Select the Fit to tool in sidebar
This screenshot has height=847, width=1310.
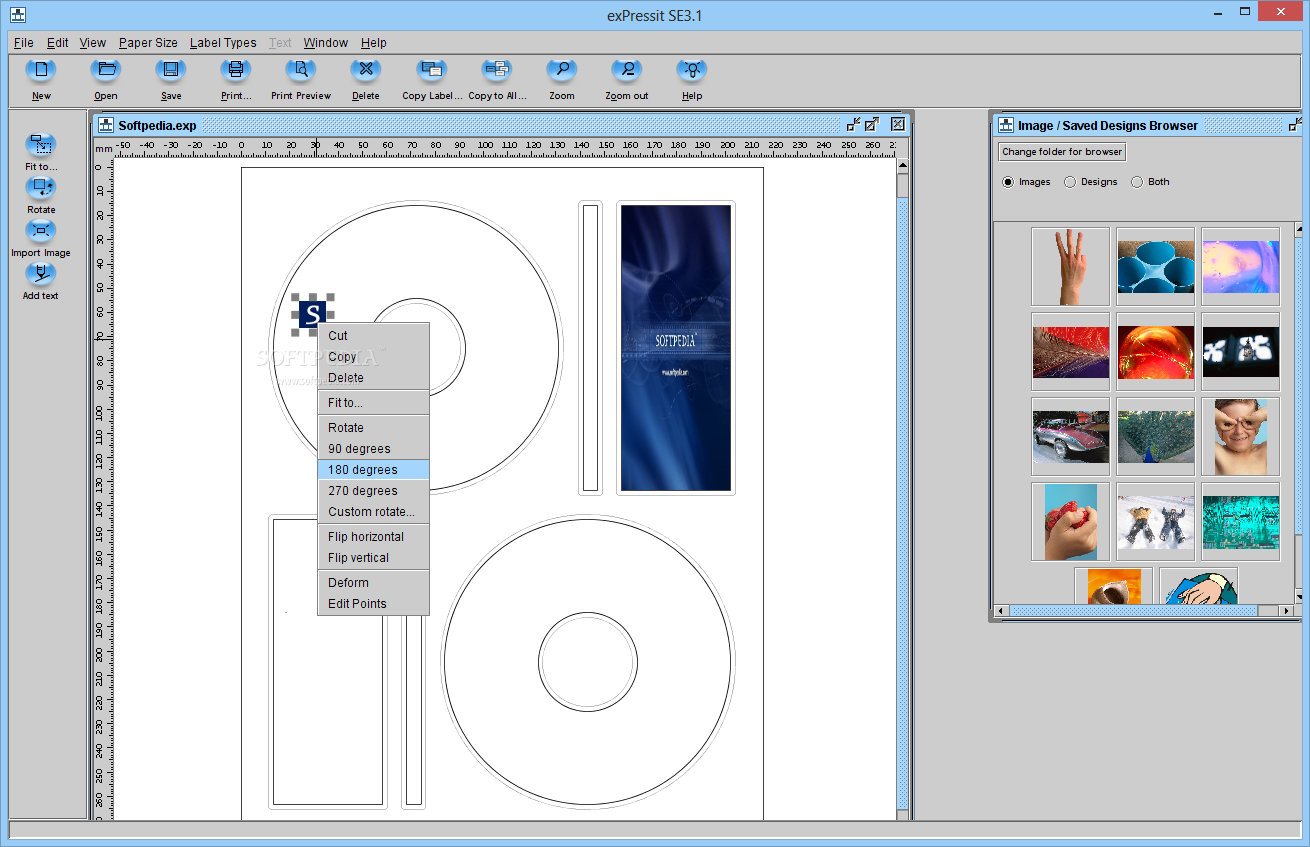pos(41,146)
